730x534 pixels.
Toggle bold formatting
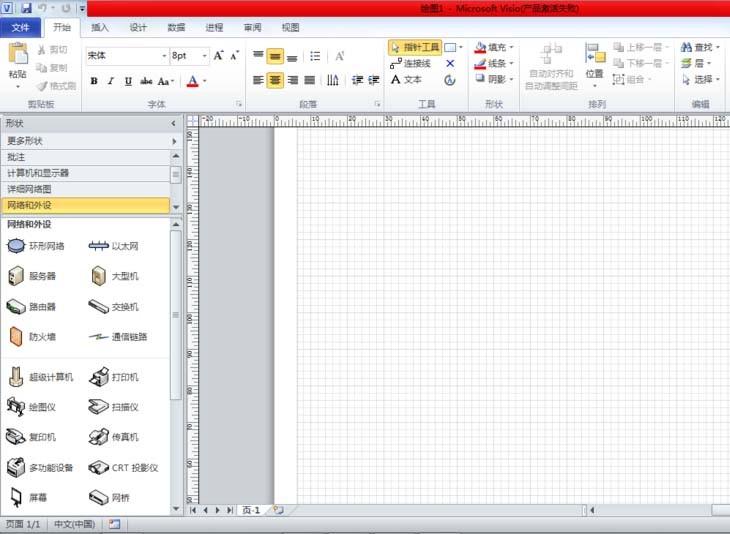pyautogui.click(x=94, y=81)
